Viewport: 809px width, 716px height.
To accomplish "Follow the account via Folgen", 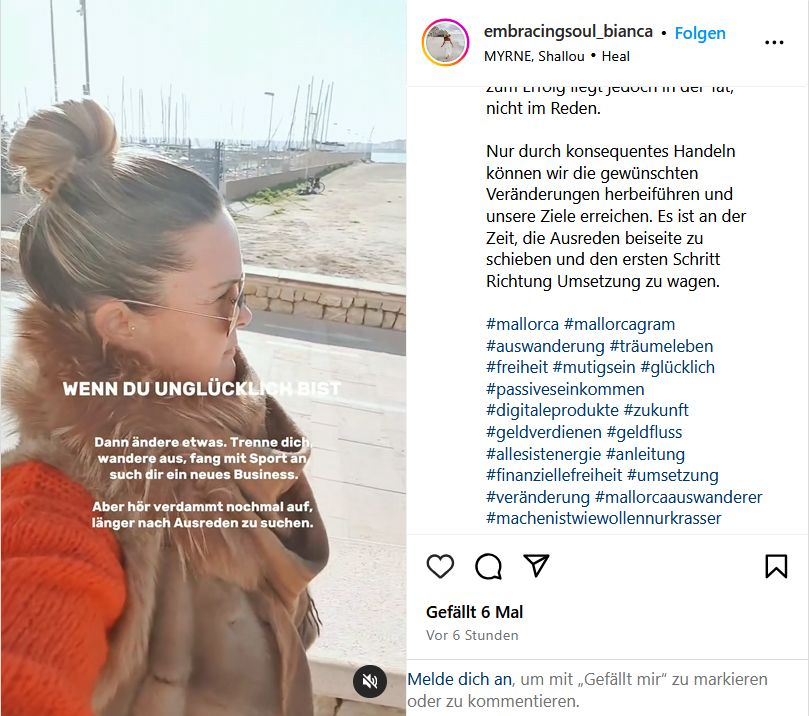I will (x=700, y=33).
